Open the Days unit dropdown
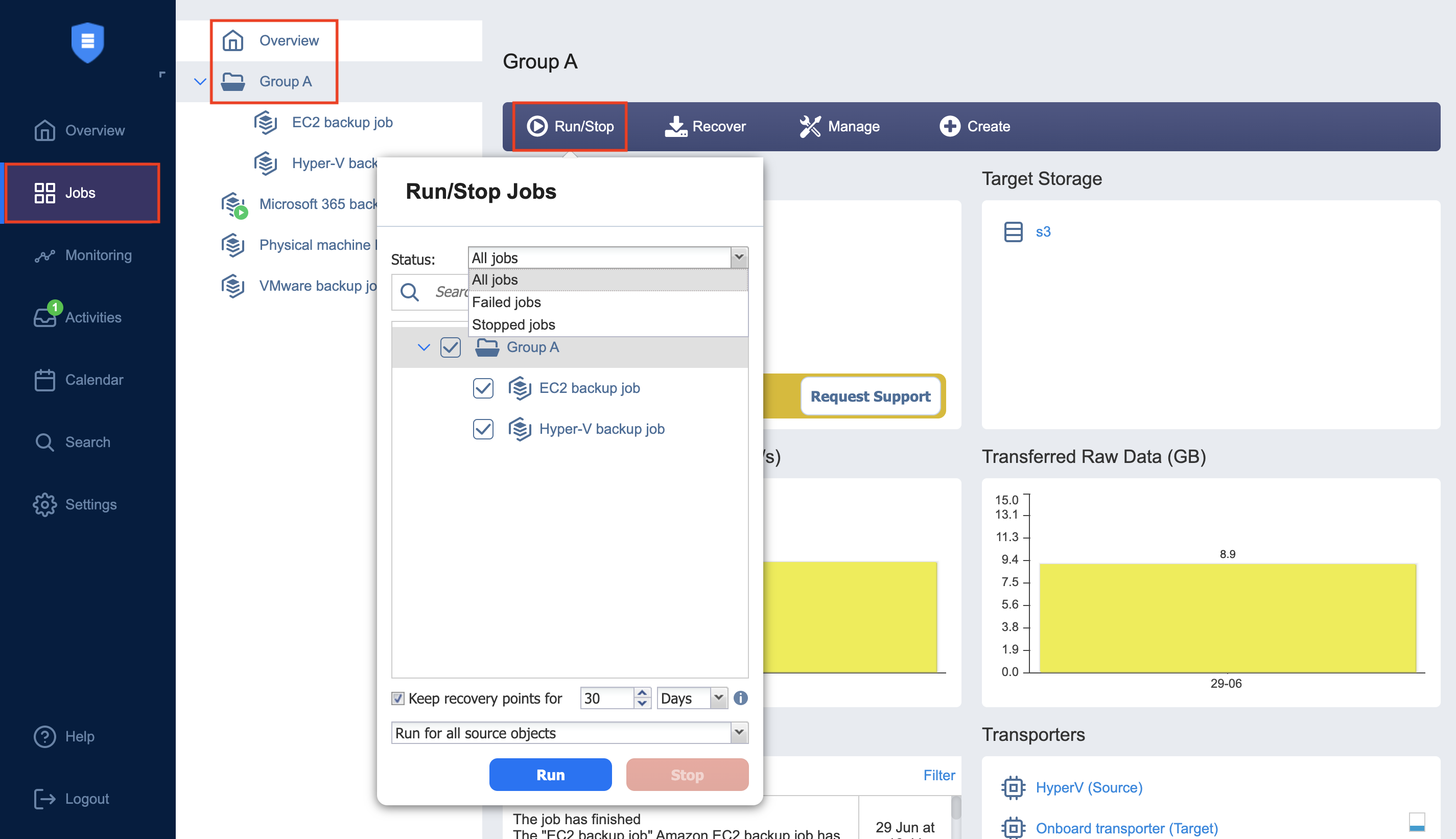The height and width of the screenshot is (839, 1456). point(718,698)
